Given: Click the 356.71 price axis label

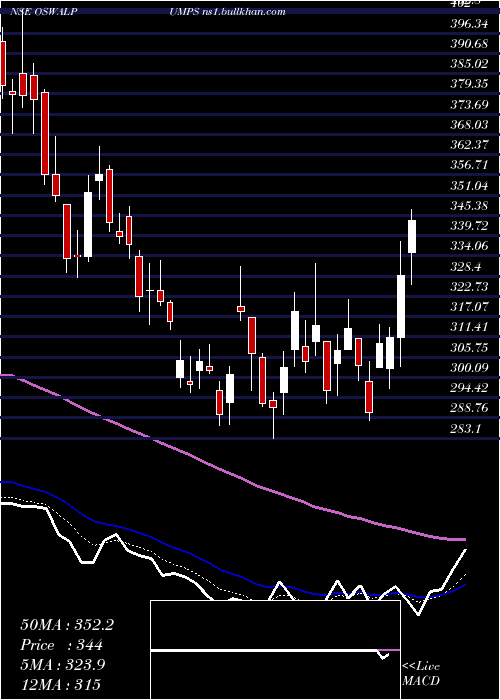Looking at the screenshot, I should (x=469, y=165).
